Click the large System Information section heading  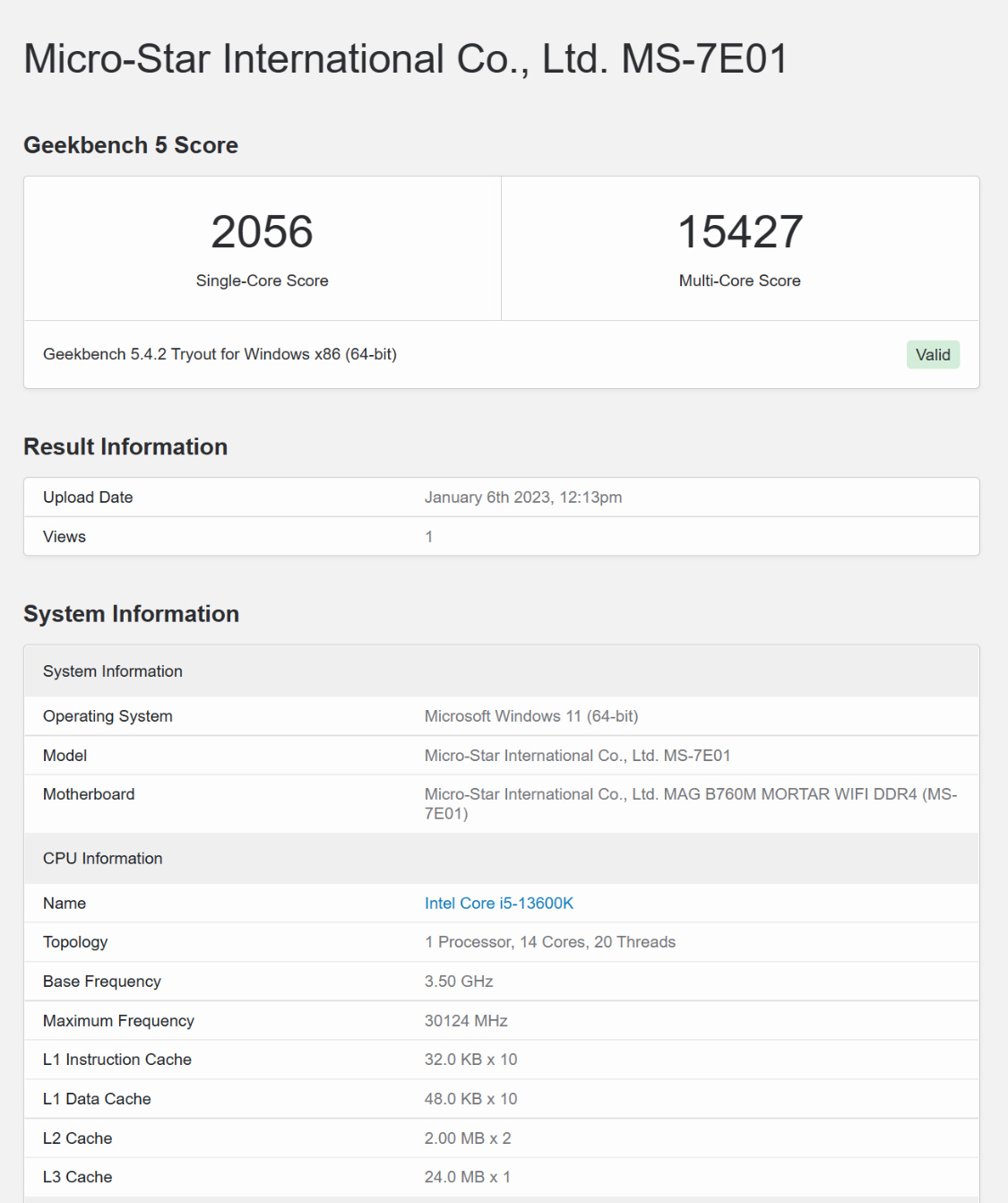pyautogui.click(x=131, y=614)
